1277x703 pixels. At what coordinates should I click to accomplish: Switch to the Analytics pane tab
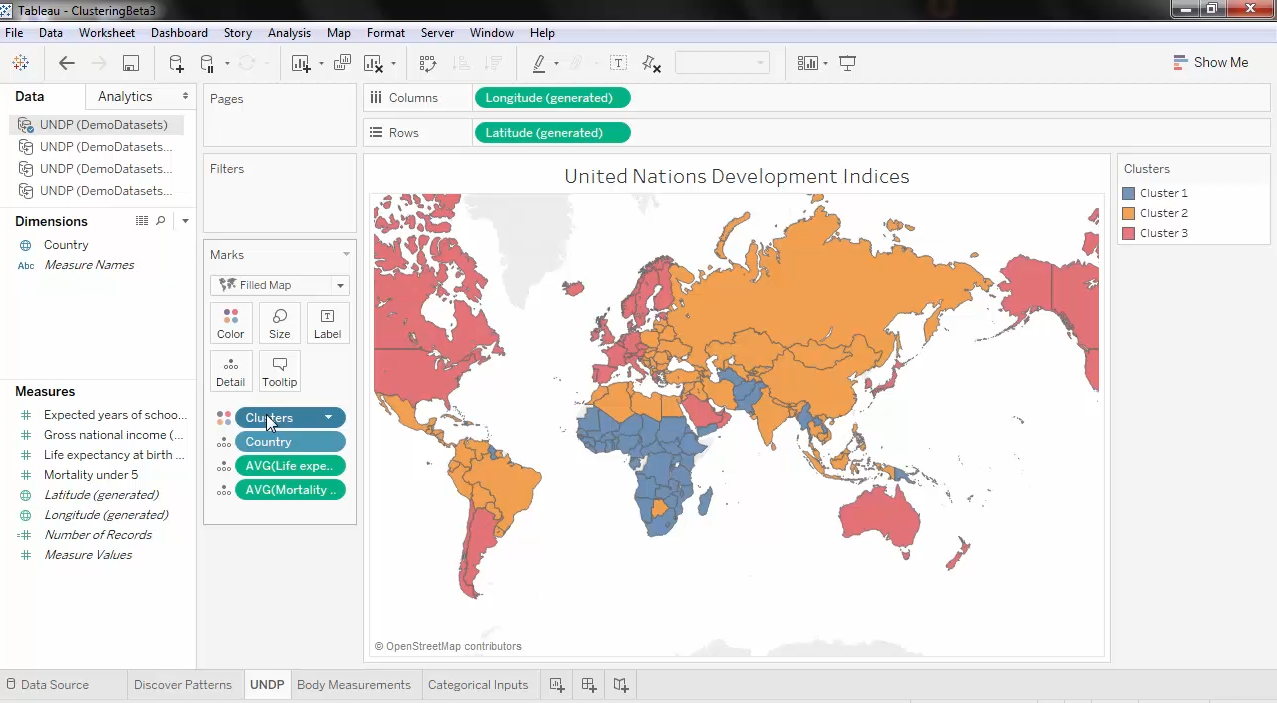125,97
